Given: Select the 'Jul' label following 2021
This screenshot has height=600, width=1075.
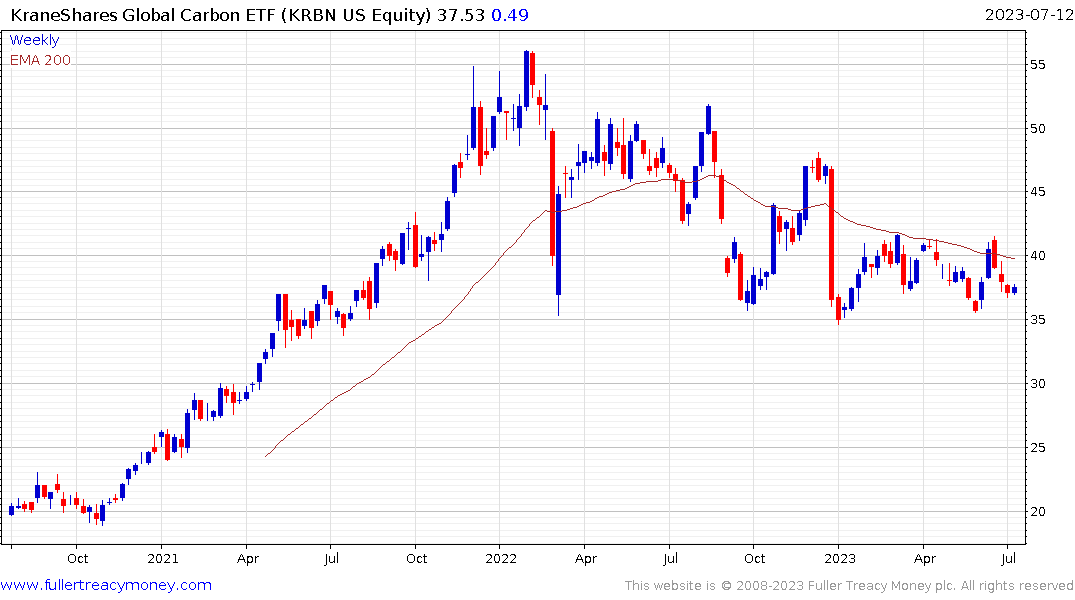Looking at the screenshot, I should (331, 558).
